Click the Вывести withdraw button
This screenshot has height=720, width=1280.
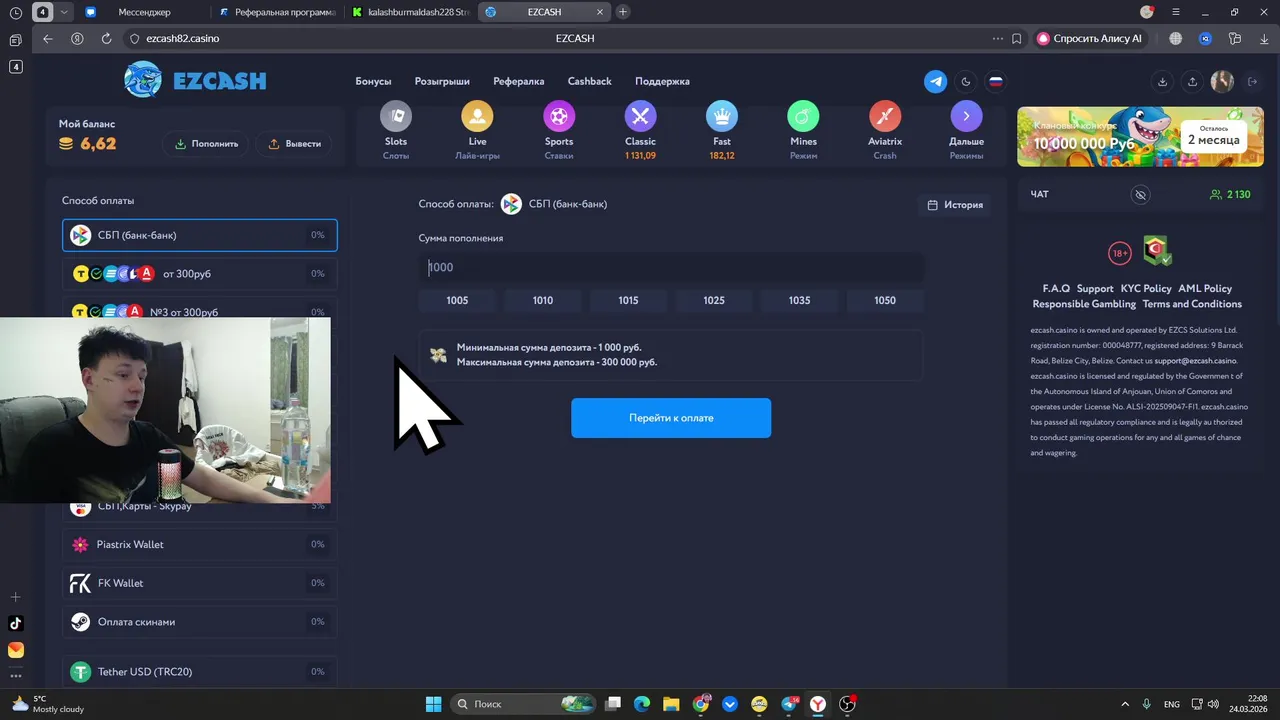tap(294, 144)
